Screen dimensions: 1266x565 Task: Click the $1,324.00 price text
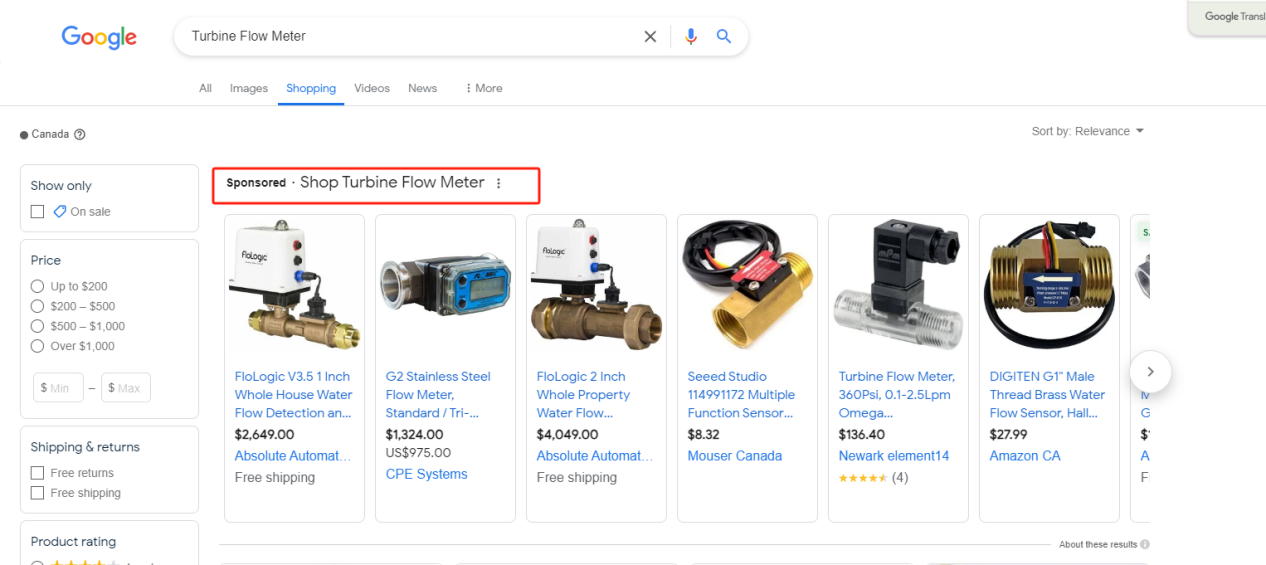(x=414, y=435)
